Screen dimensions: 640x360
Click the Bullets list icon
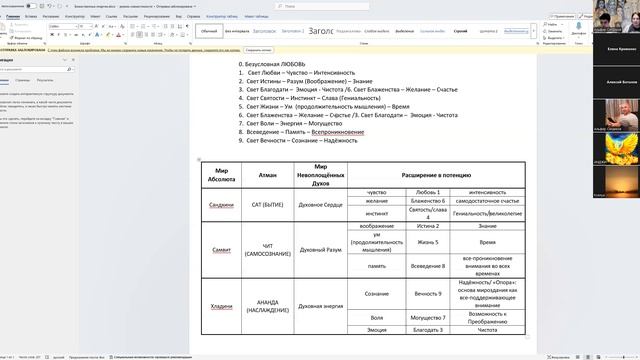(132, 26)
